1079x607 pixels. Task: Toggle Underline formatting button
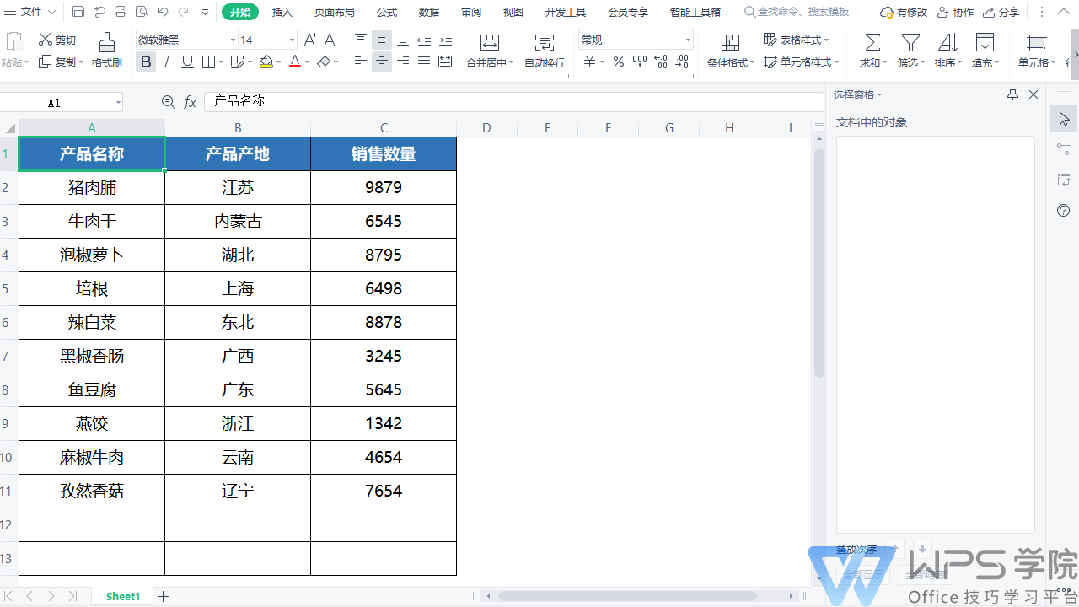click(187, 62)
